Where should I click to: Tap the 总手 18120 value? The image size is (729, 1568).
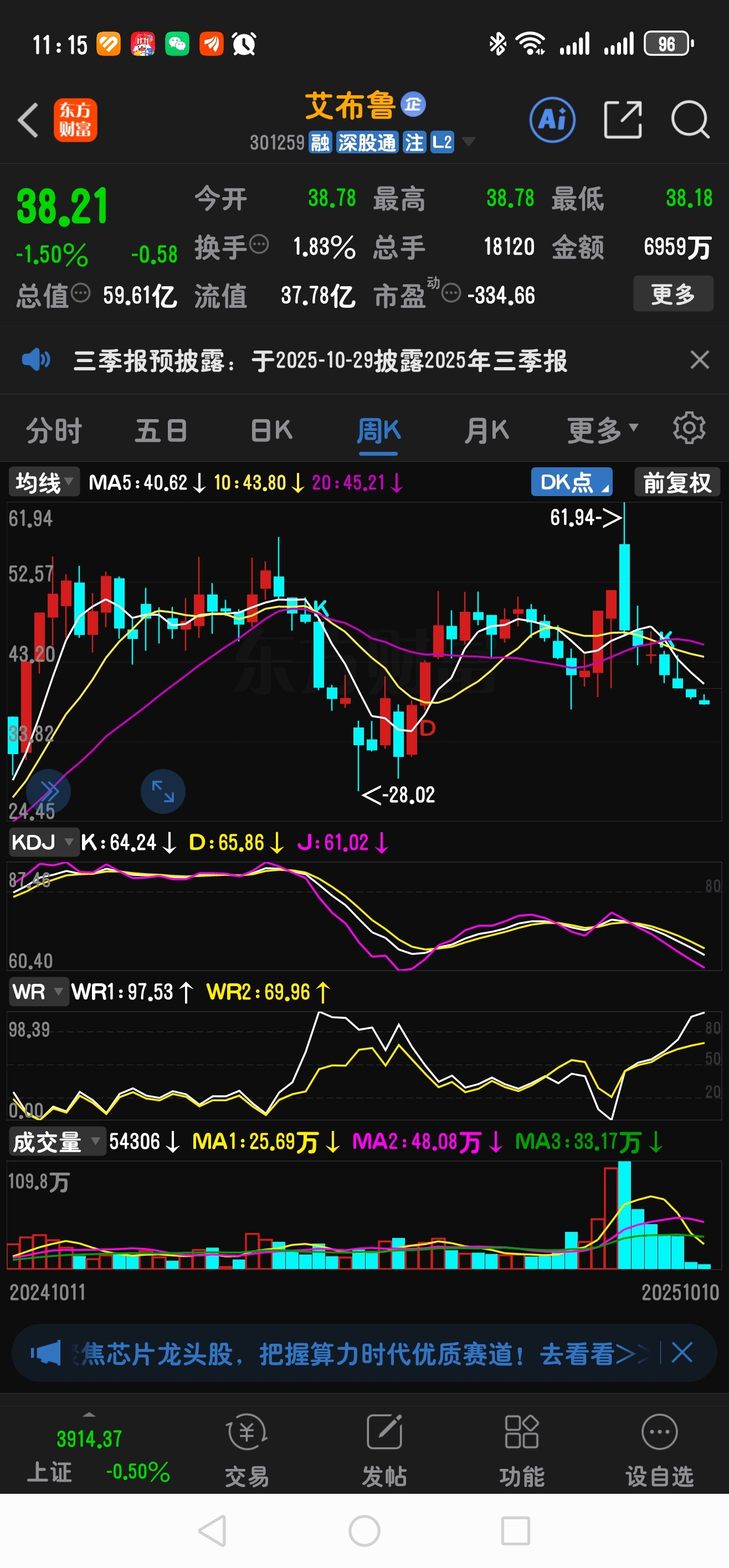point(509,246)
